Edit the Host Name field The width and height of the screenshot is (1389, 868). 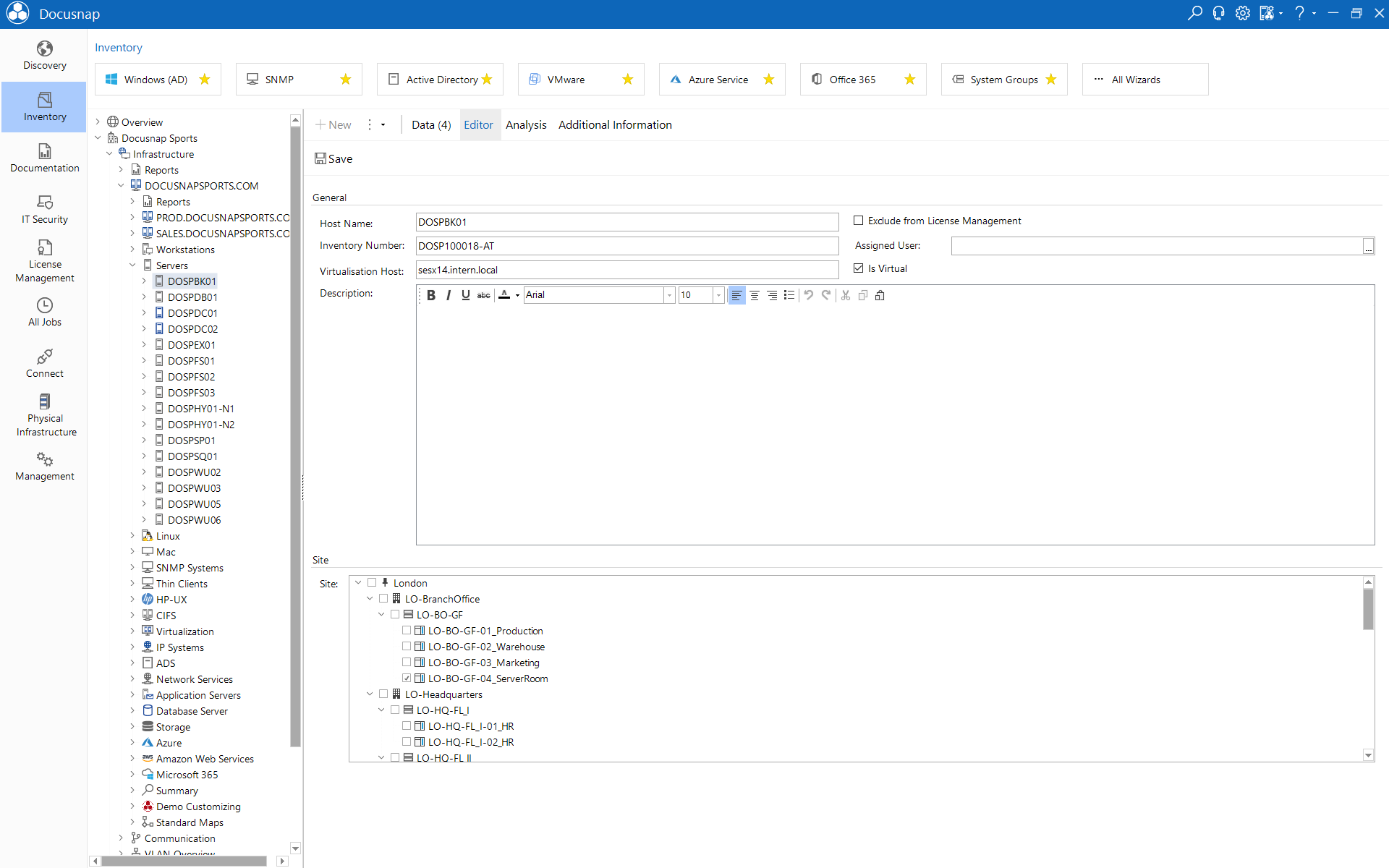626,222
